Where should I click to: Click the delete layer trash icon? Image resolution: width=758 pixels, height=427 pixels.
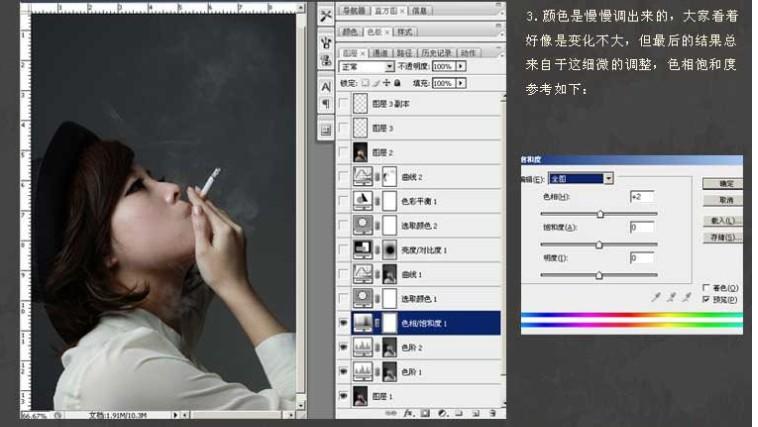pyautogui.click(x=492, y=413)
